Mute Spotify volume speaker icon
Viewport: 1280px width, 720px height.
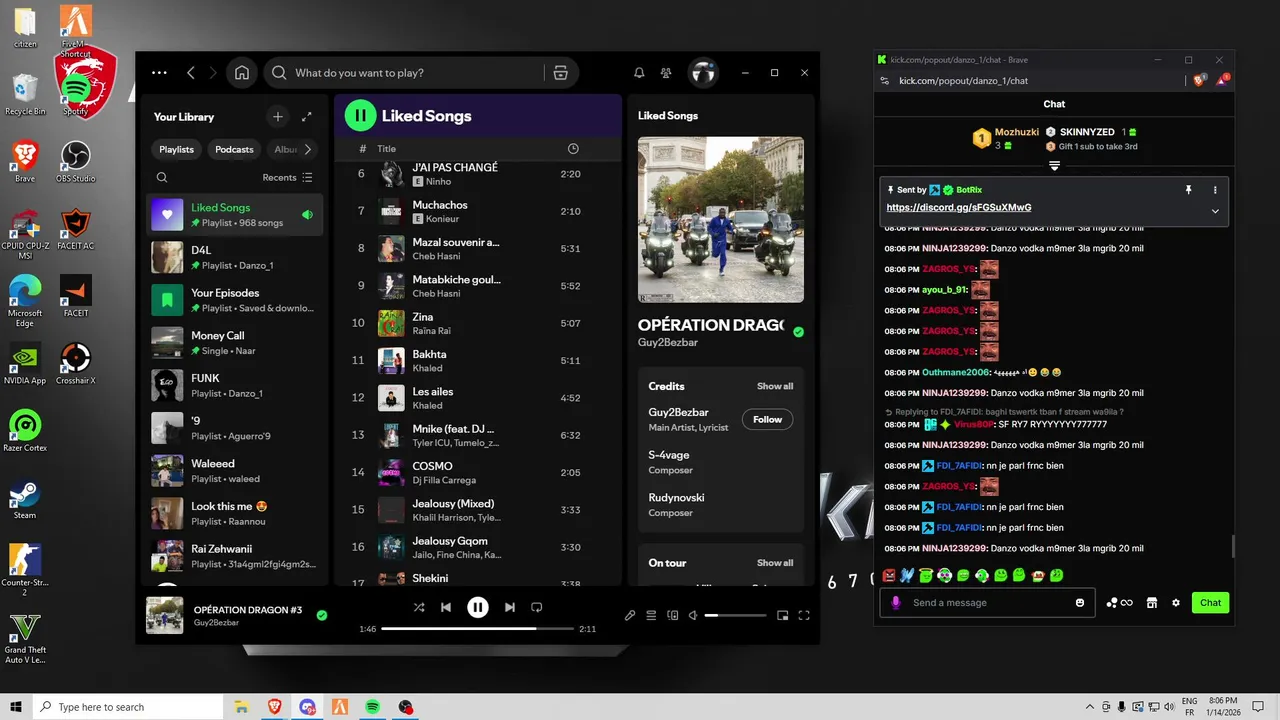693,616
